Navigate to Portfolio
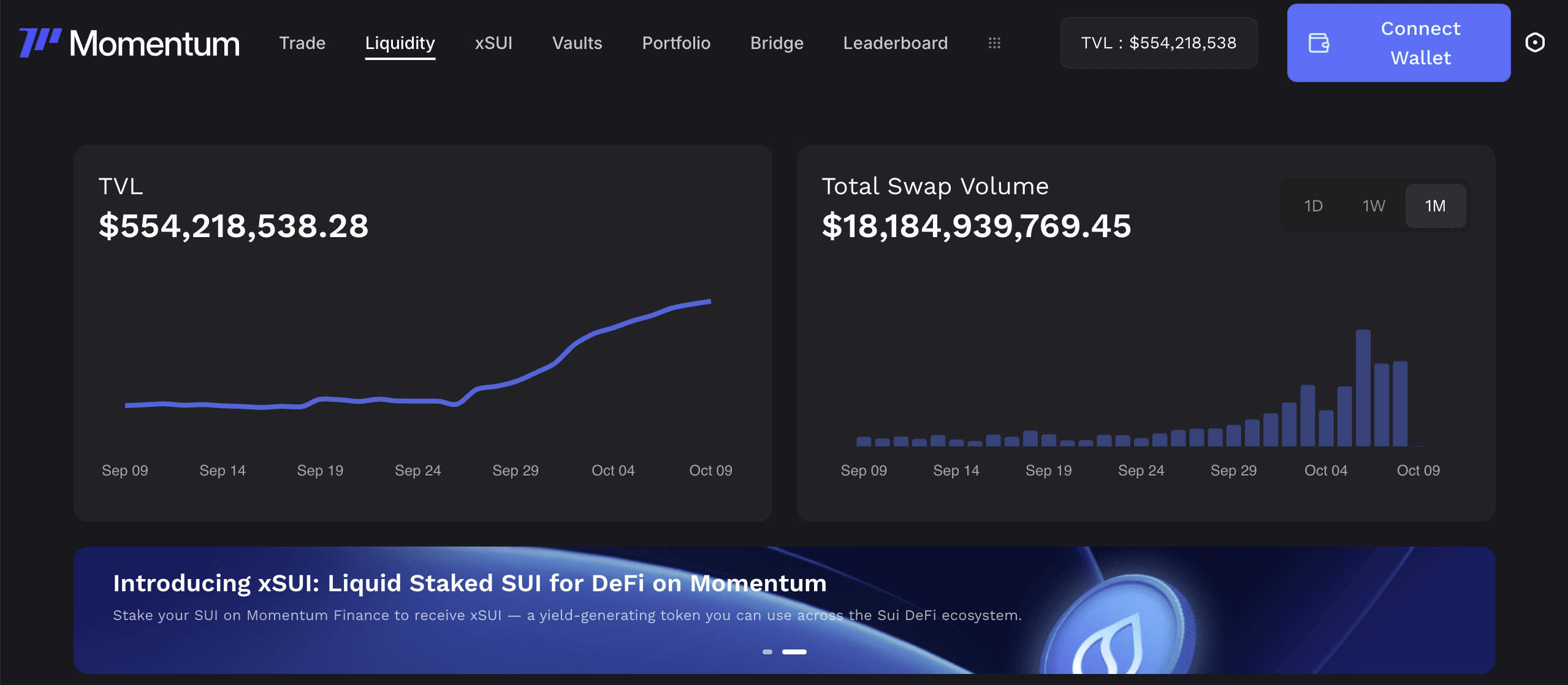 pyautogui.click(x=676, y=43)
